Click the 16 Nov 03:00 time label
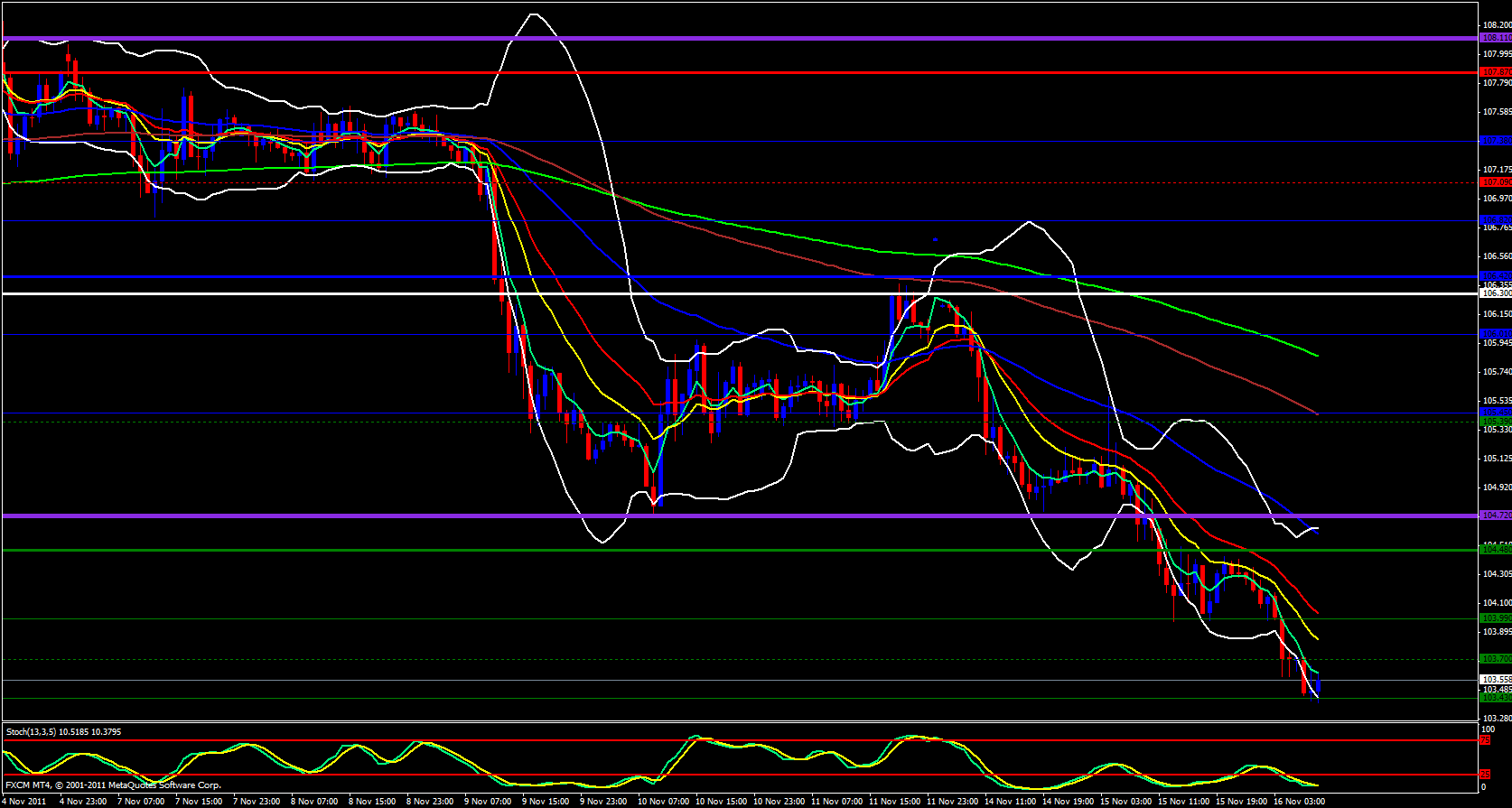This screenshot has width=1512, height=808. point(1299,802)
